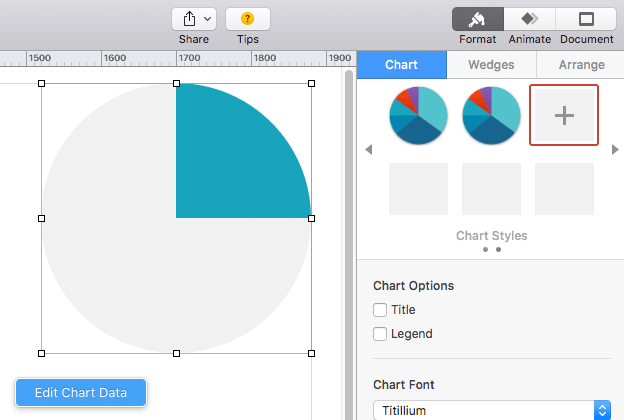Expand the Share dropdown chevron

click(x=207, y=19)
